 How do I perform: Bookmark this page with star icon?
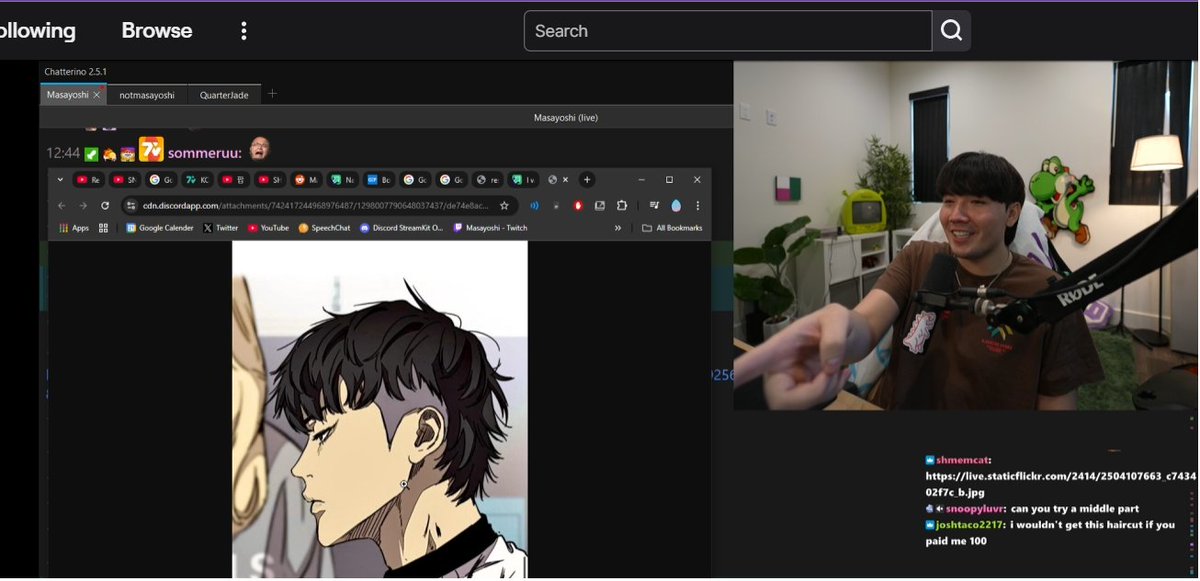[x=504, y=205]
